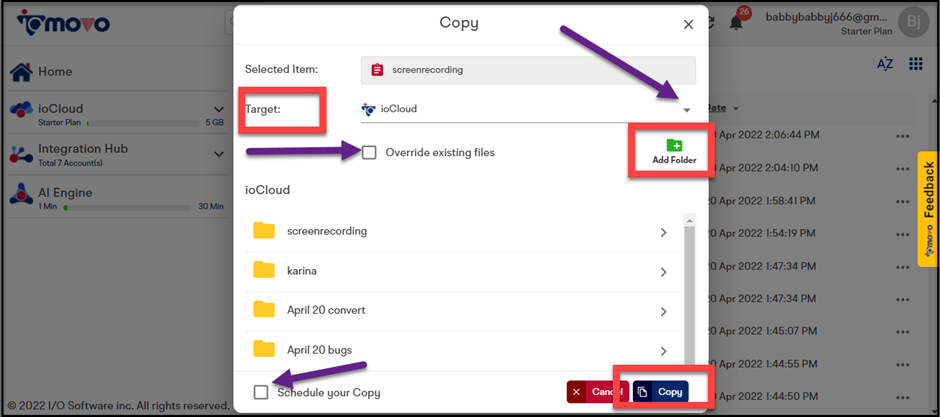Open options for the 2:04:10 PM row

[902, 168]
